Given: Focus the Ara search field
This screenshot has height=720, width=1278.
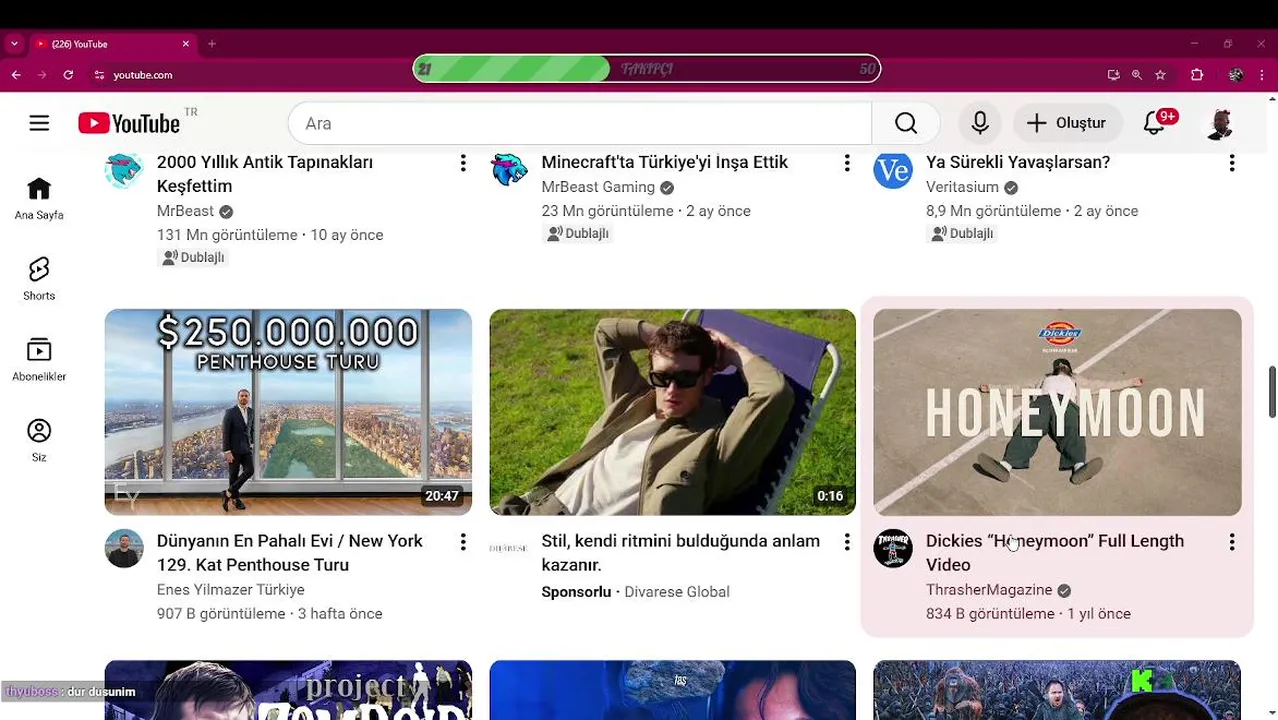Looking at the screenshot, I should tap(580, 123).
